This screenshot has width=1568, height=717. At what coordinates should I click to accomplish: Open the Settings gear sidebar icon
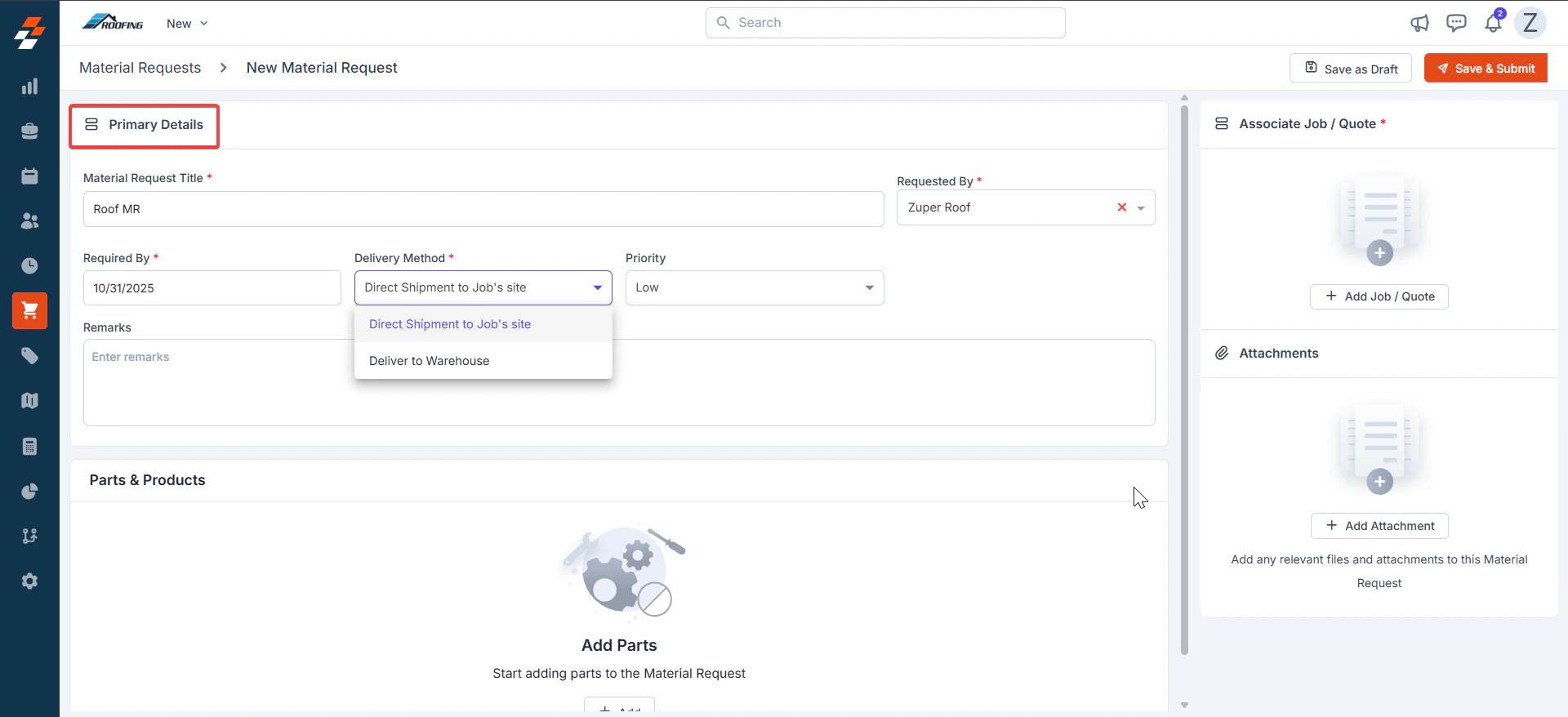[x=29, y=581]
